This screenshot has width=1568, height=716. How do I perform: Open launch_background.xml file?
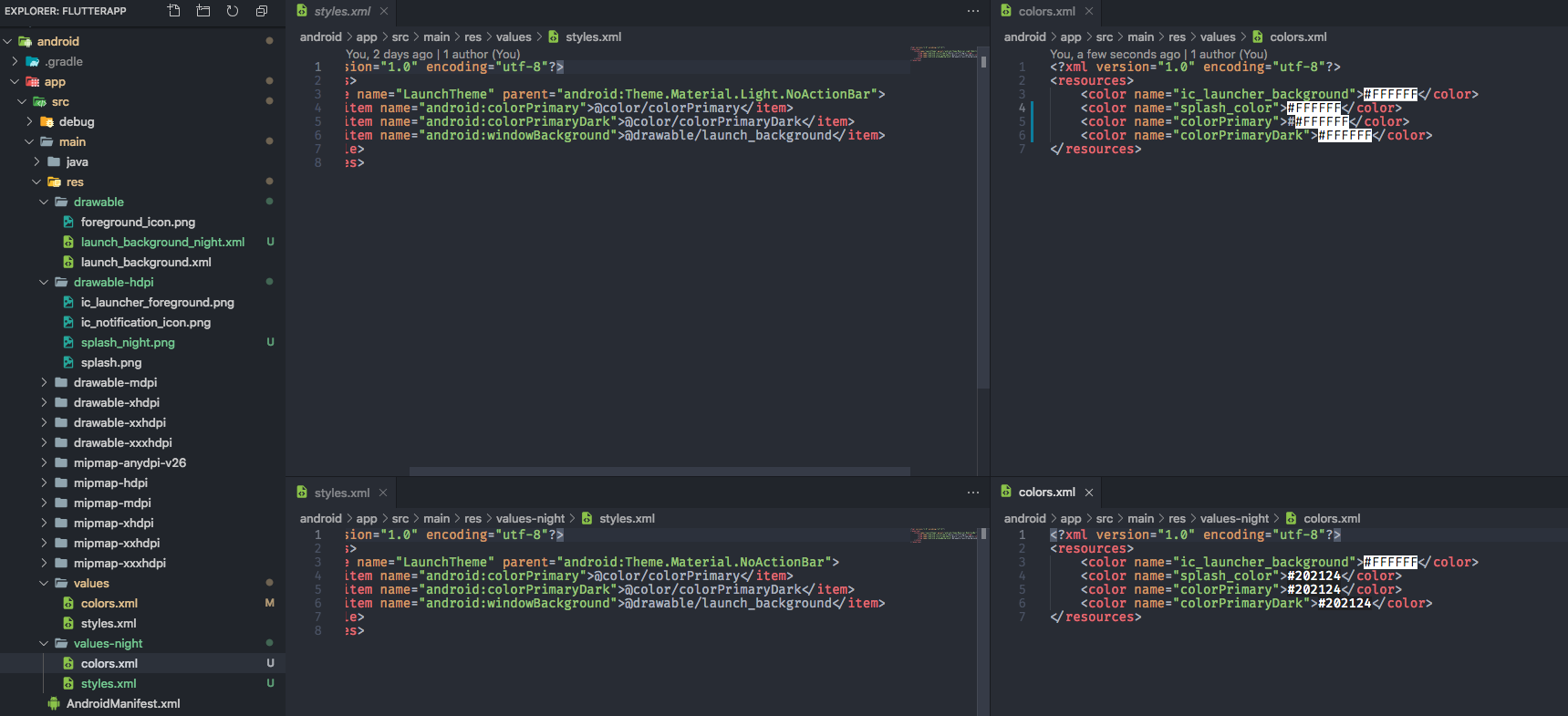pyautogui.click(x=146, y=262)
